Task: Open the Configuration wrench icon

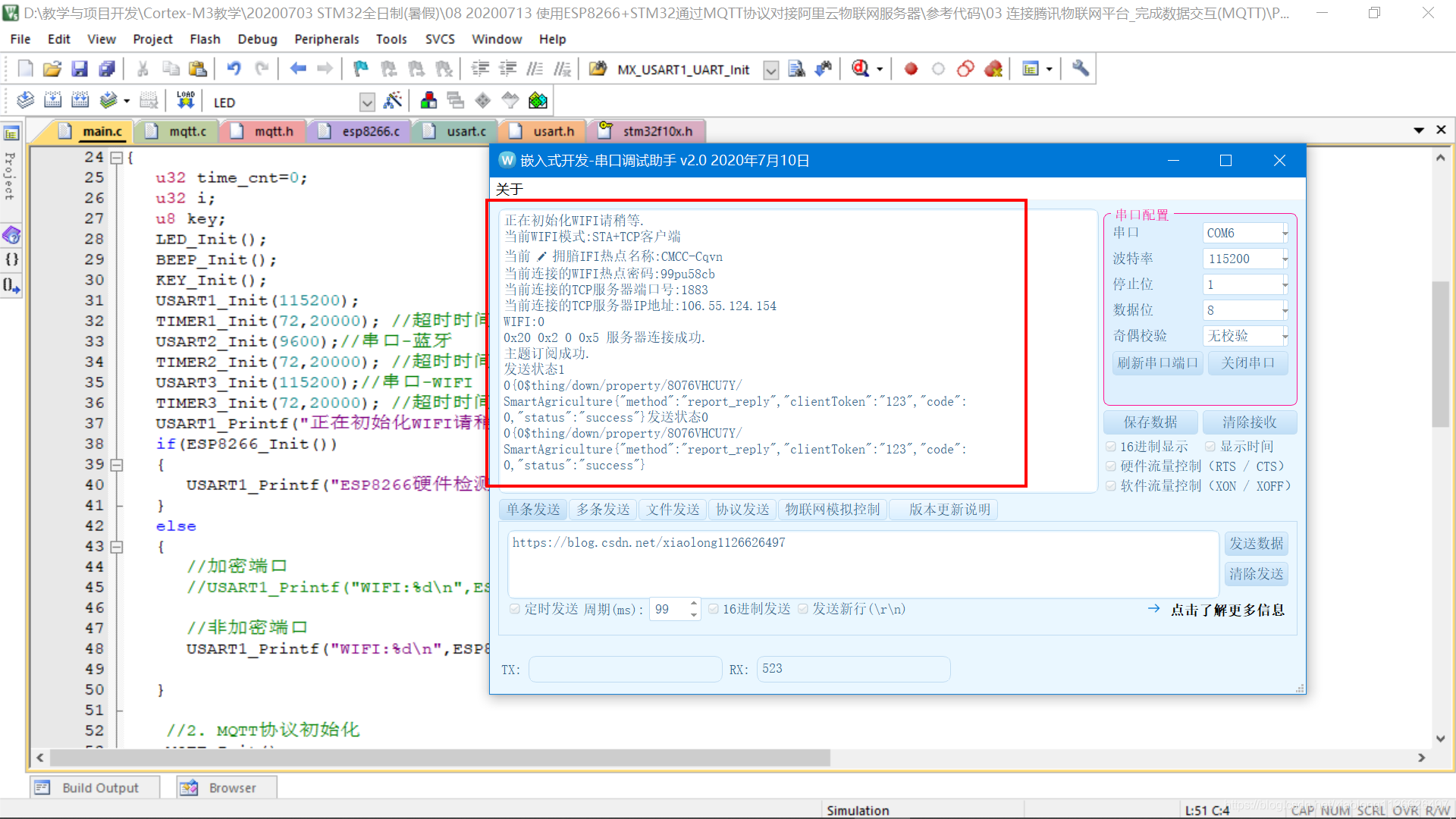Action: coord(1081,69)
